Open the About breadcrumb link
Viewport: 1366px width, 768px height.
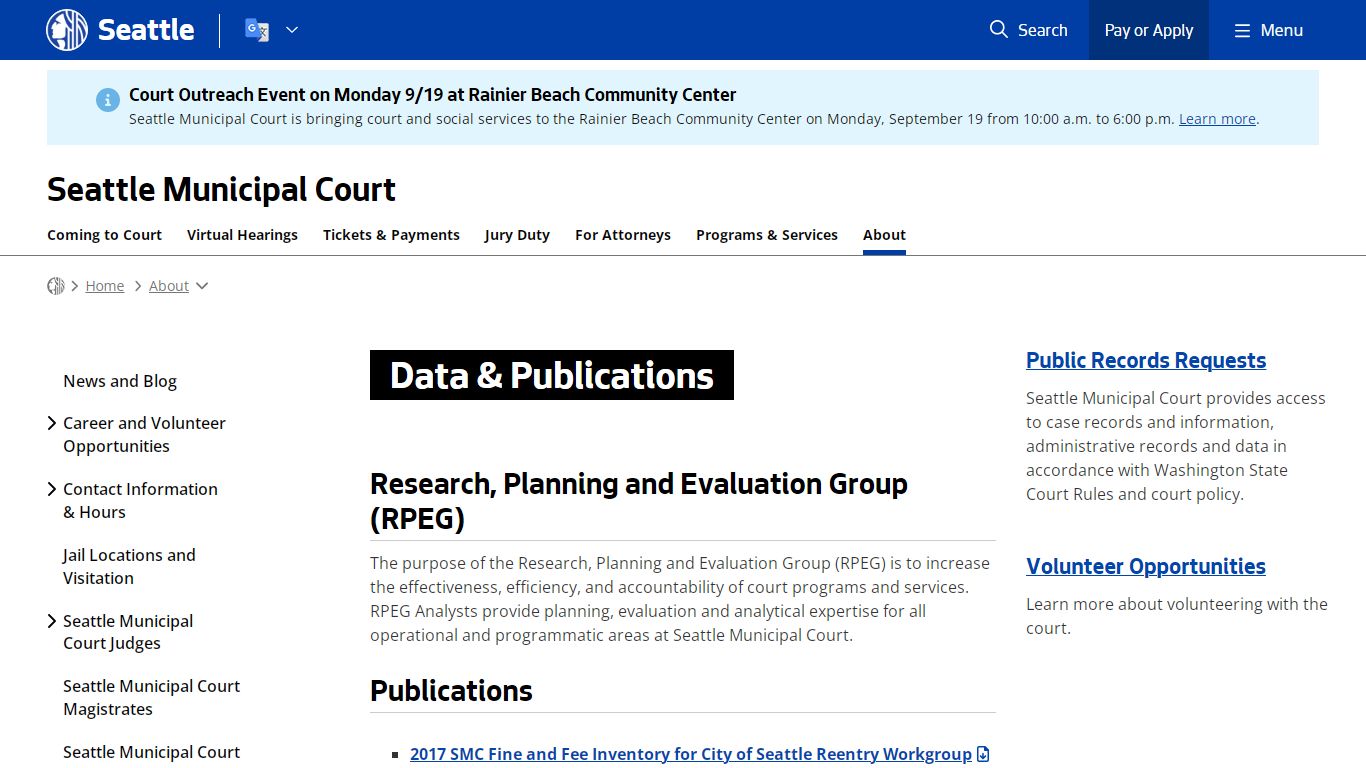pyautogui.click(x=169, y=286)
